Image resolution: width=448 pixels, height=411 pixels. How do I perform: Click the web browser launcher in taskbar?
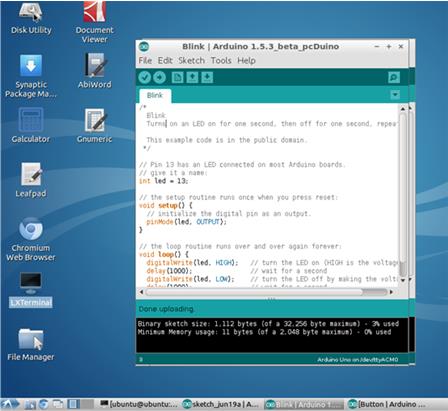tap(44, 405)
